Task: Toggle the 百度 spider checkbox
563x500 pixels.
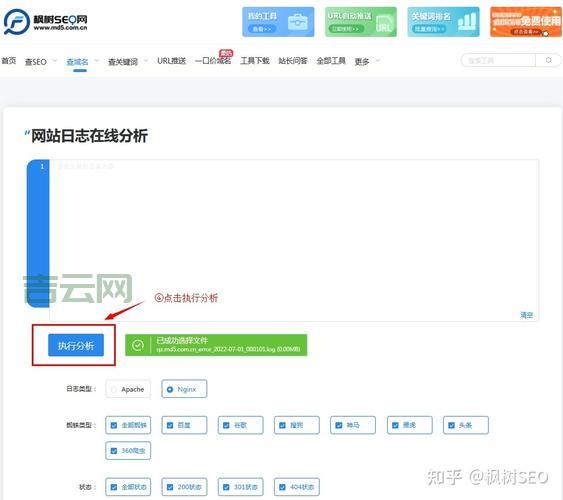Action: pos(184,425)
